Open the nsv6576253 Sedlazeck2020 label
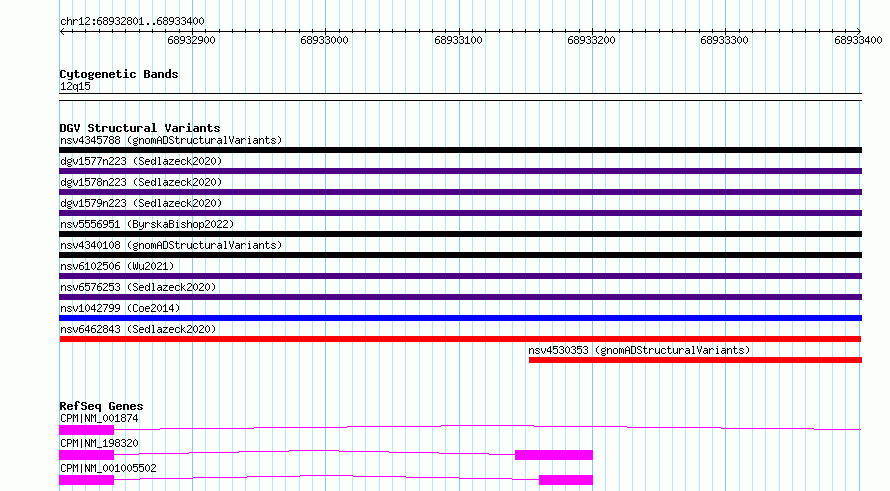Viewport: 890px width, 491px height. click(x=138, y=287)
